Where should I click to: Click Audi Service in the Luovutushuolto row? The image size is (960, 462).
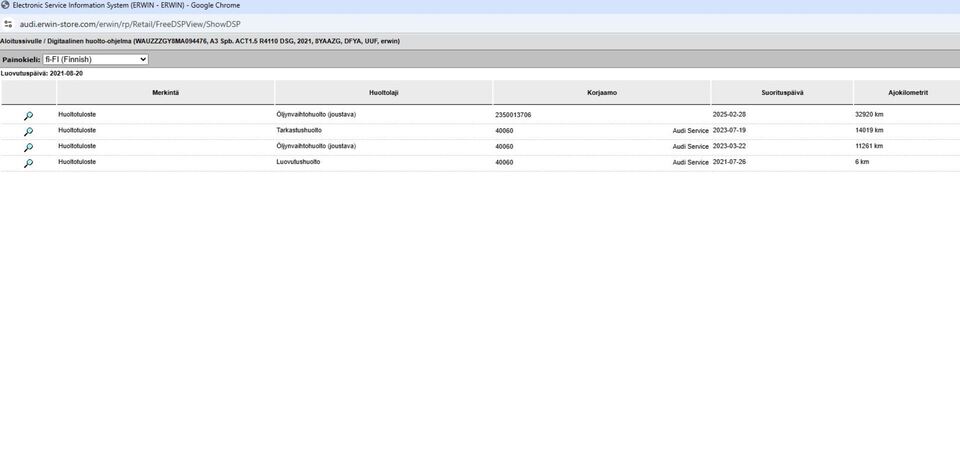point(690,162)
